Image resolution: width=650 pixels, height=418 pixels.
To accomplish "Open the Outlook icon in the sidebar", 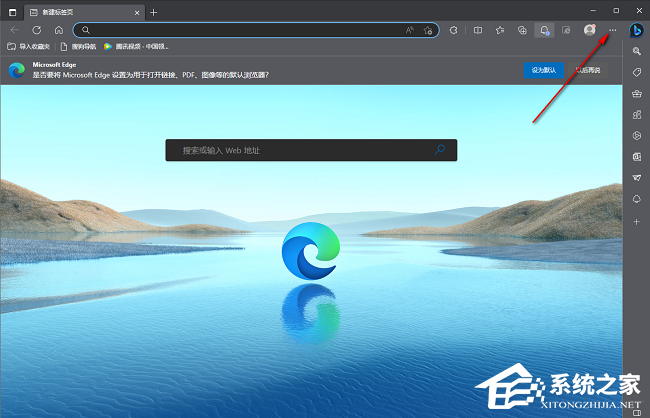I will (x=636, y=157).
